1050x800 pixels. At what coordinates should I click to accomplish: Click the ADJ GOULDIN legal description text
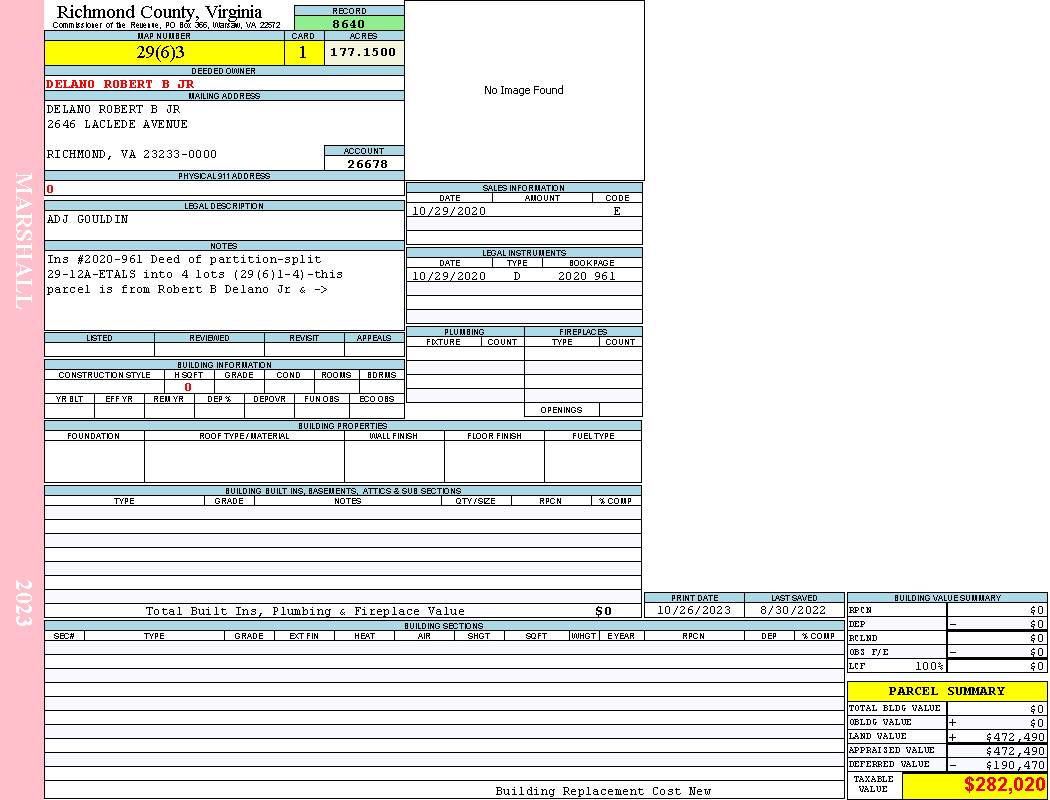pyautogui.click(x=88, y=219)
